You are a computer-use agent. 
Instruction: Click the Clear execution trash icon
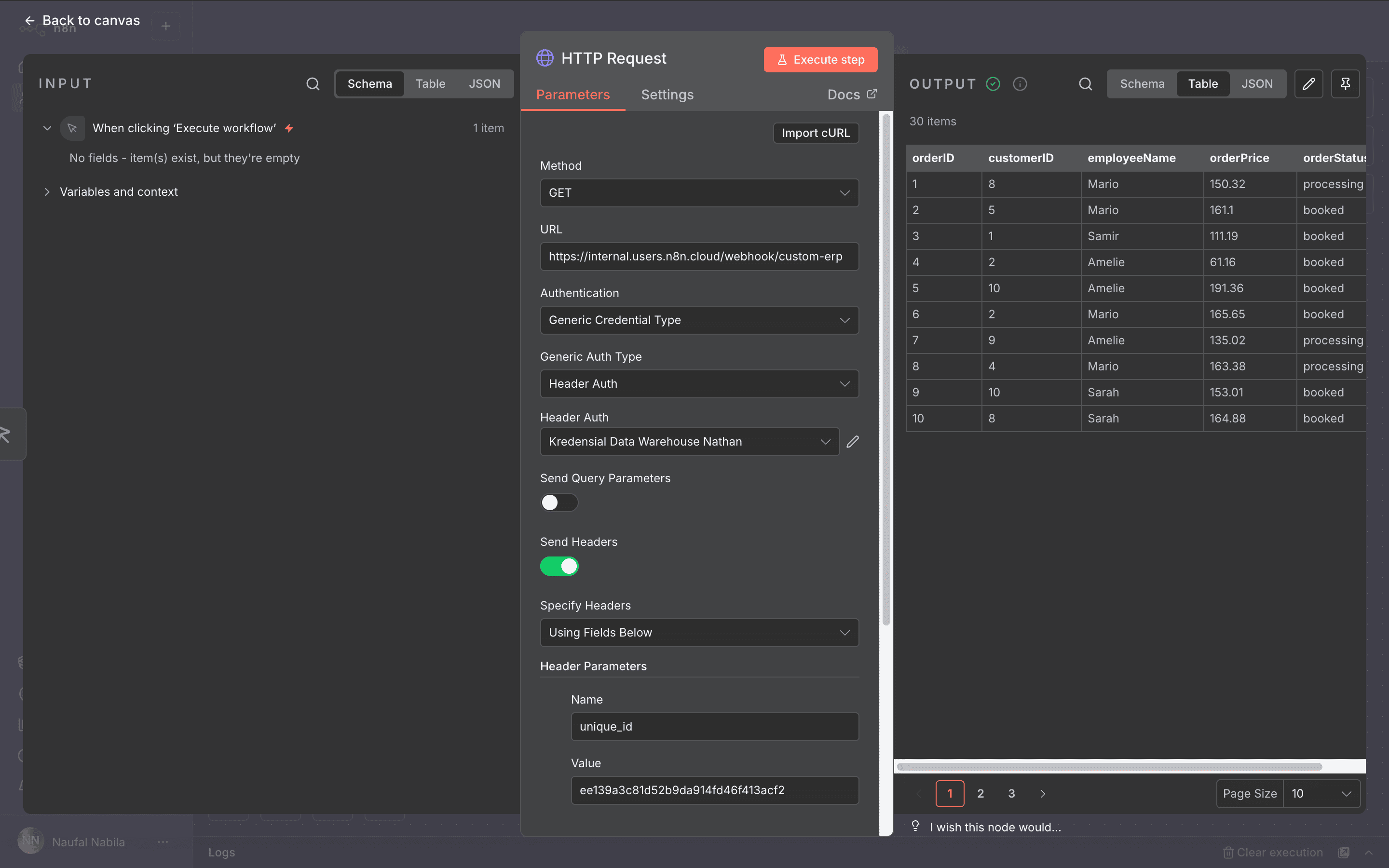(1228, 853)
